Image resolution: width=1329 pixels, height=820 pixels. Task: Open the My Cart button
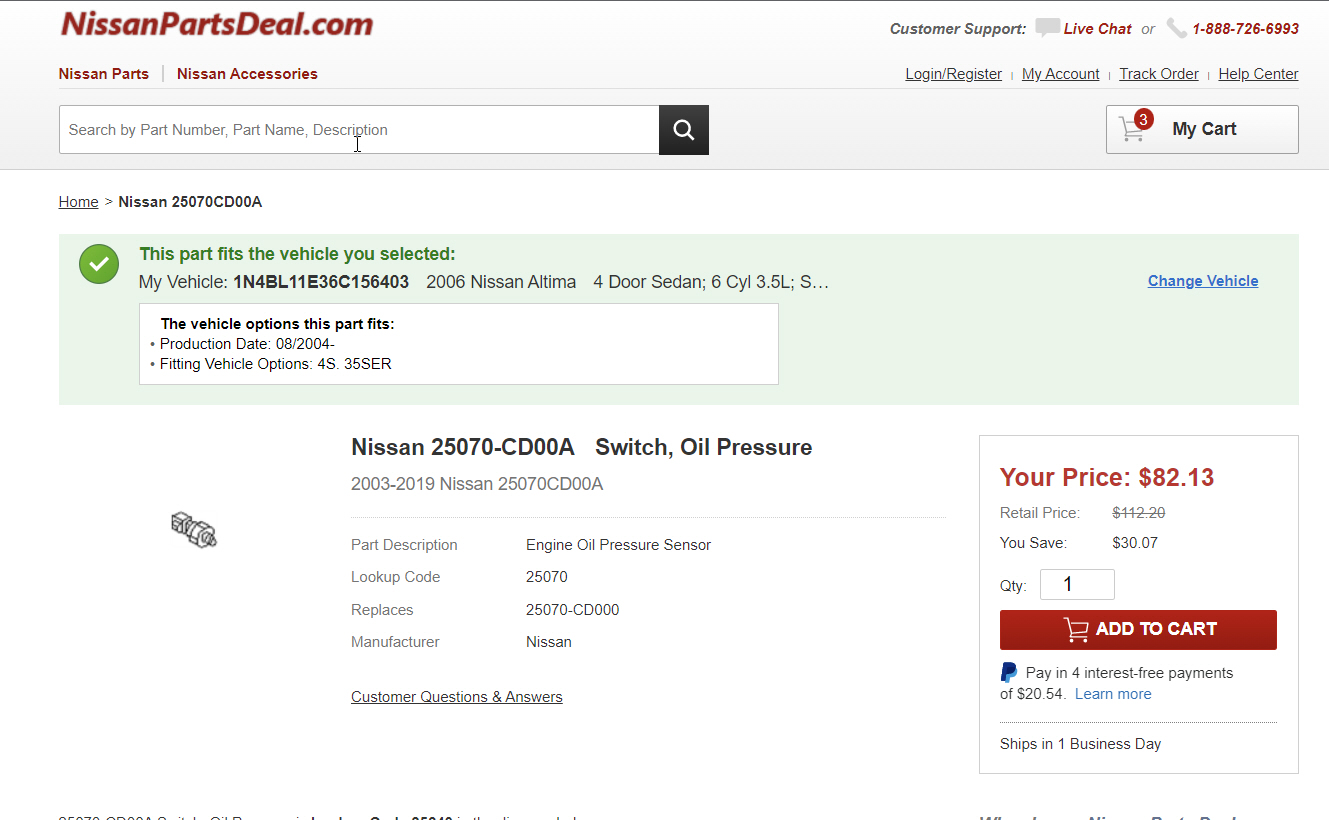point(1202,129)
